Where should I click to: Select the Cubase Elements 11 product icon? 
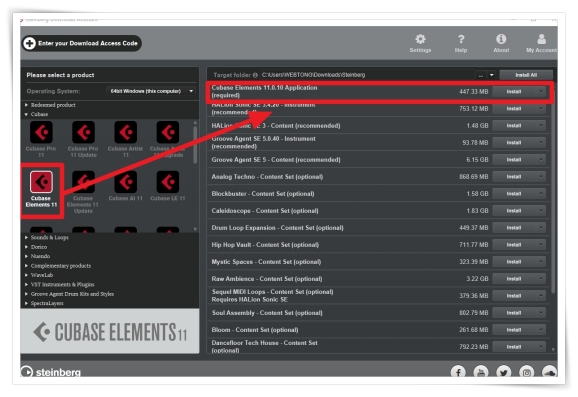(x=41, y=182)
